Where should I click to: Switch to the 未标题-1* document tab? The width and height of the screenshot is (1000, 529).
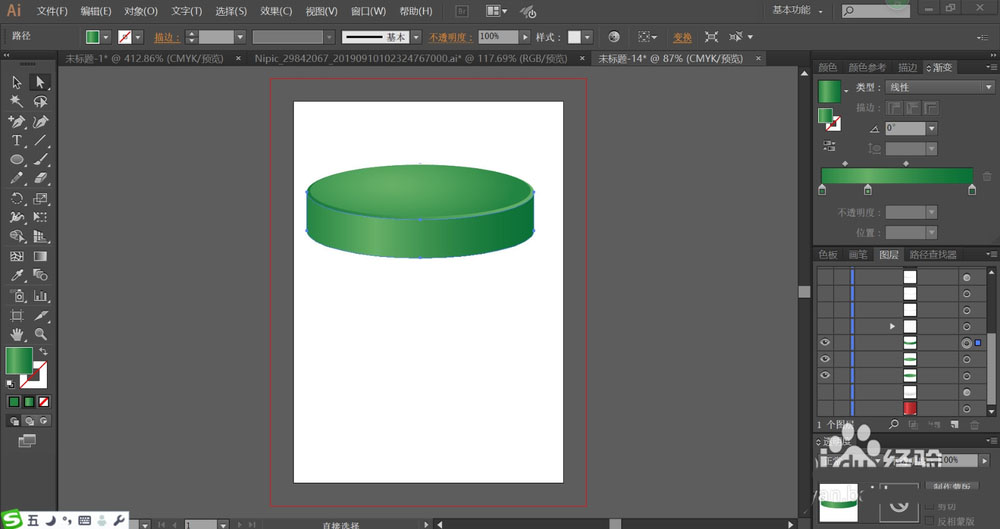[144, 58]
